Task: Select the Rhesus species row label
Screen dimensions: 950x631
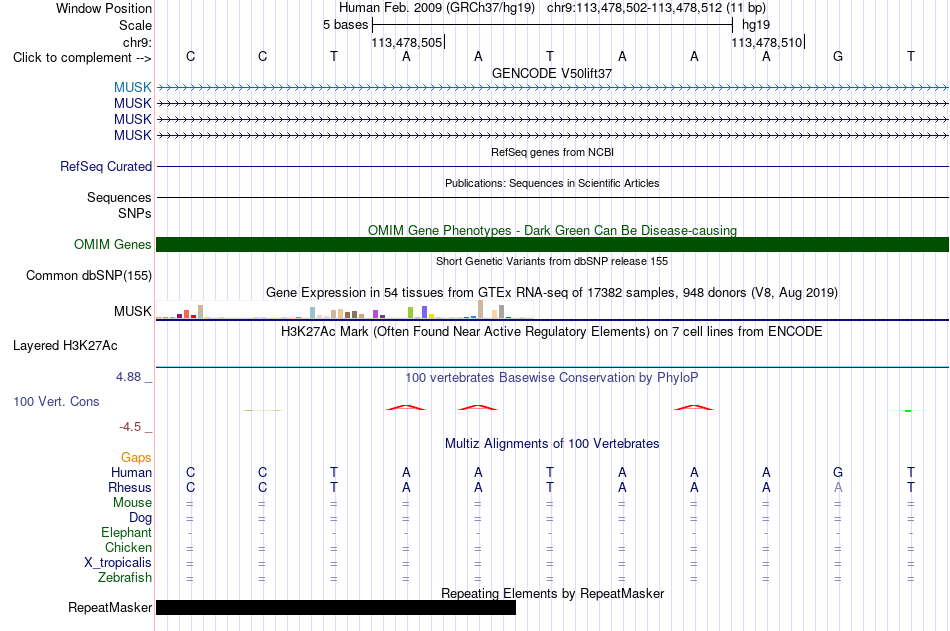Action: coord(130,487)
